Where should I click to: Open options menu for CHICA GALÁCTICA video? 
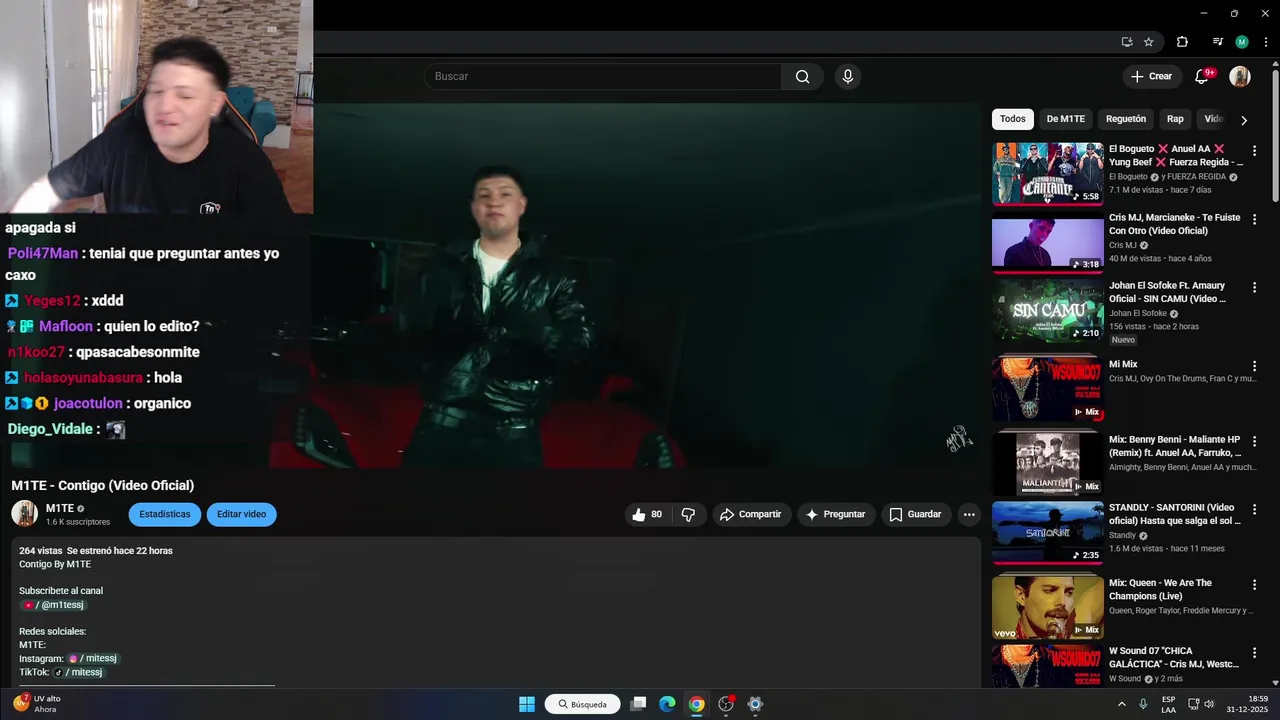coord(1254,653)
